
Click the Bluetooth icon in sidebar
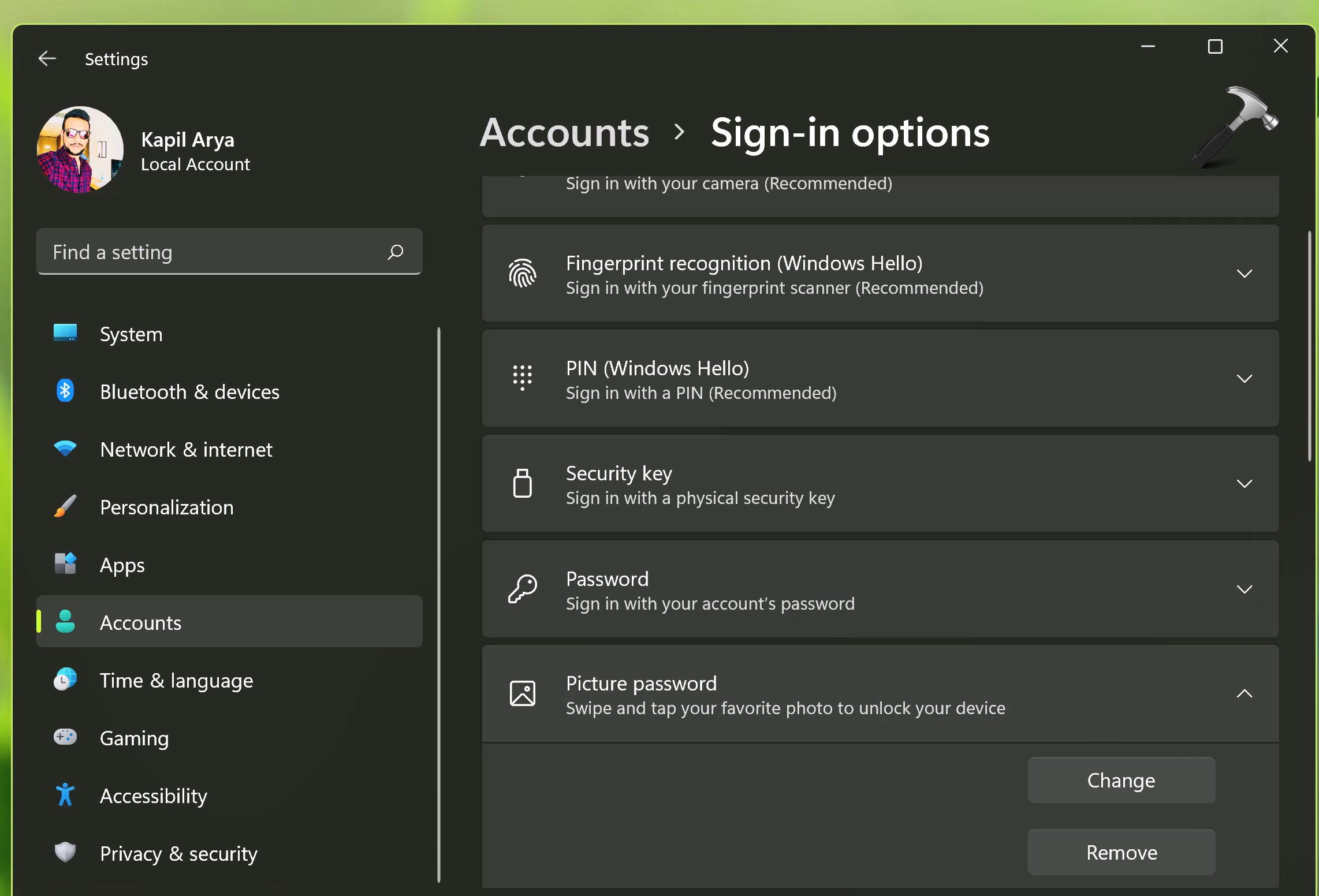point(65,391)
